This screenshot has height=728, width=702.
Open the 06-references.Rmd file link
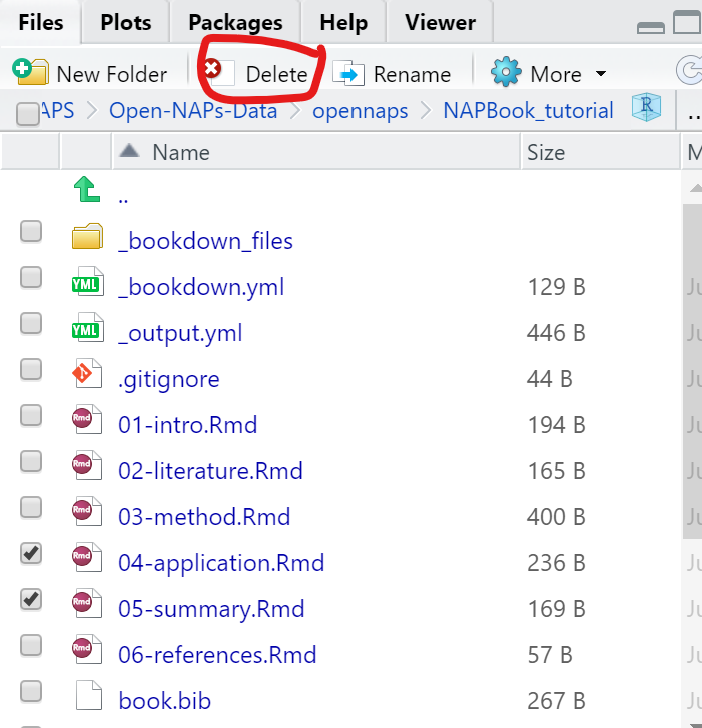217,655
